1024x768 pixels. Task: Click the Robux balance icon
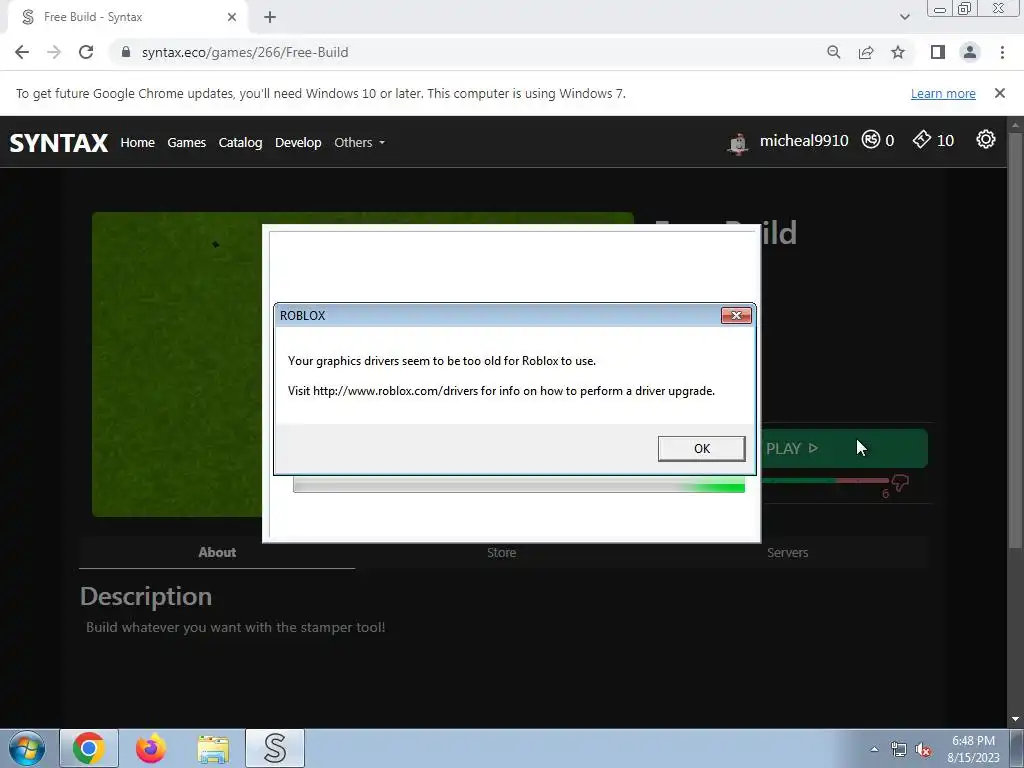[871, 140]
